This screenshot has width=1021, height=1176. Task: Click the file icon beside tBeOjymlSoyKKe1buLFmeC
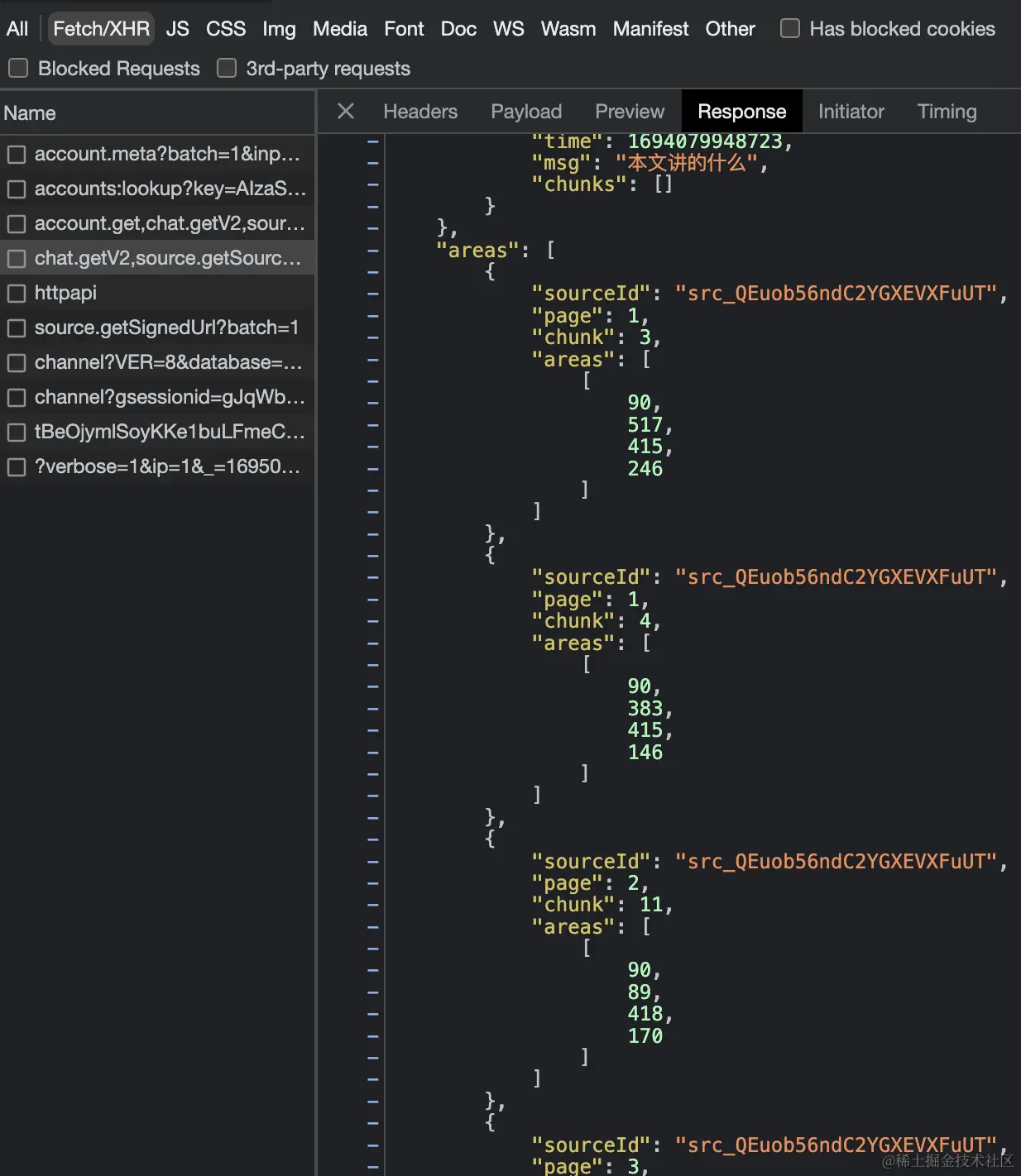(17, 433)
